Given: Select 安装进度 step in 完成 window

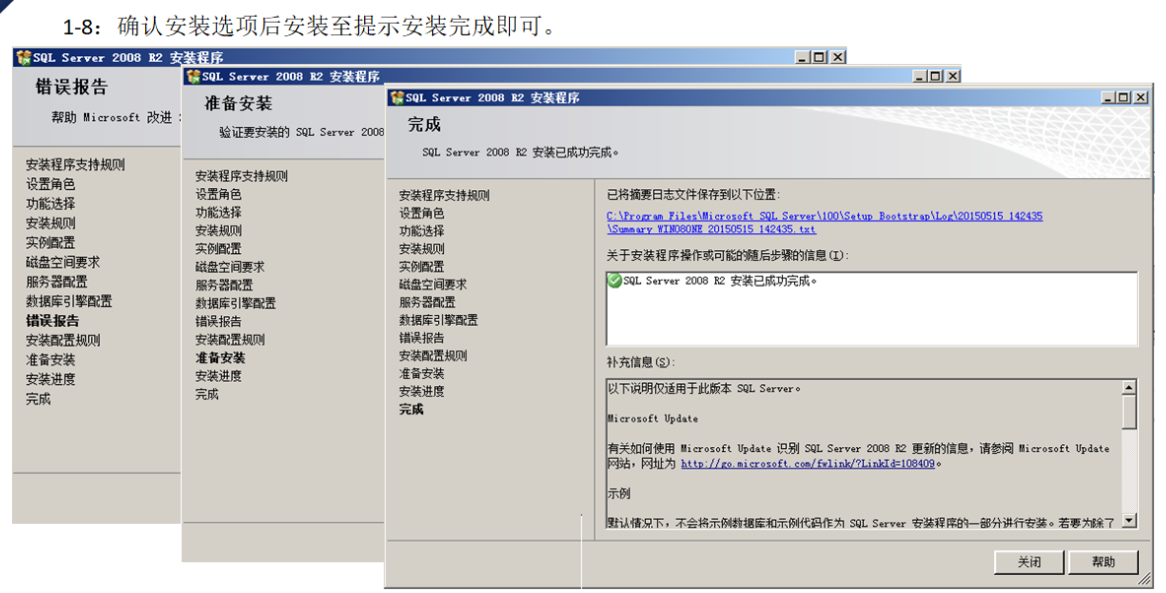Looking at the screenshot, I should tap(422, 391).
